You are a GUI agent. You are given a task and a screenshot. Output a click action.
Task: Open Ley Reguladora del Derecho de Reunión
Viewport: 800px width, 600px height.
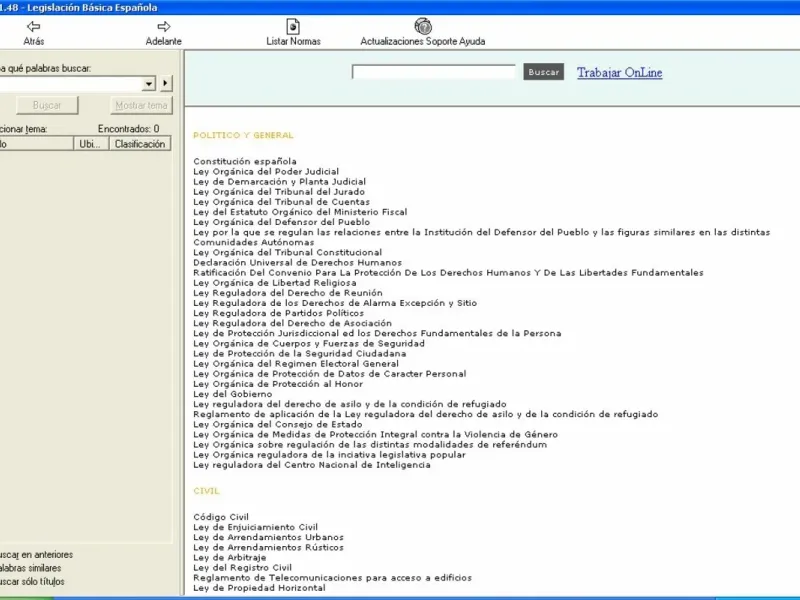coord(288,293)
